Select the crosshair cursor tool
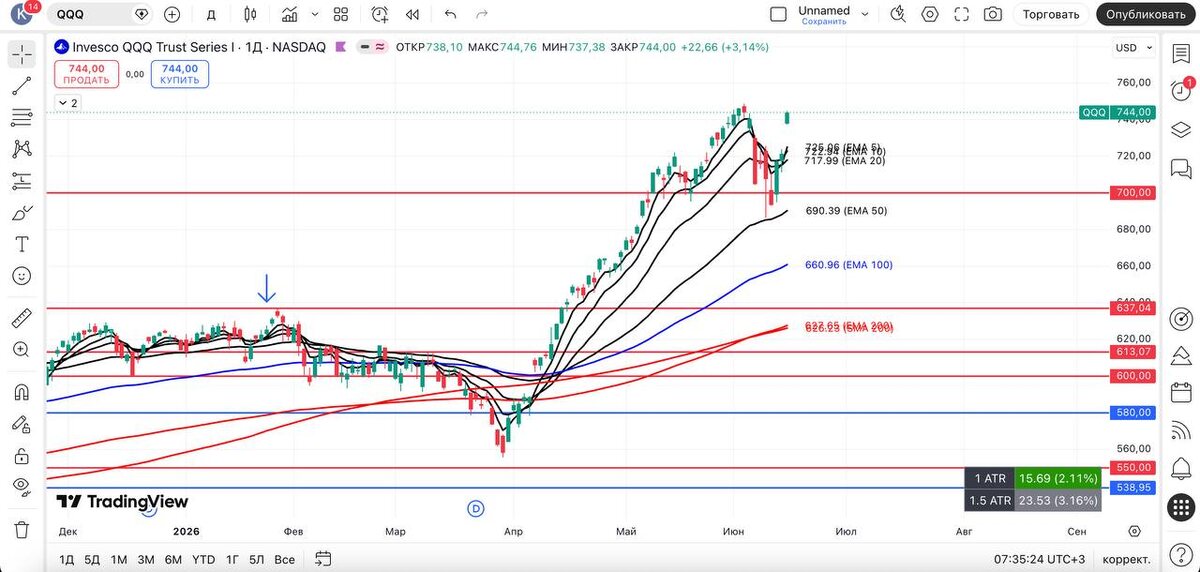1200x572 pixels. click(21, 55)
